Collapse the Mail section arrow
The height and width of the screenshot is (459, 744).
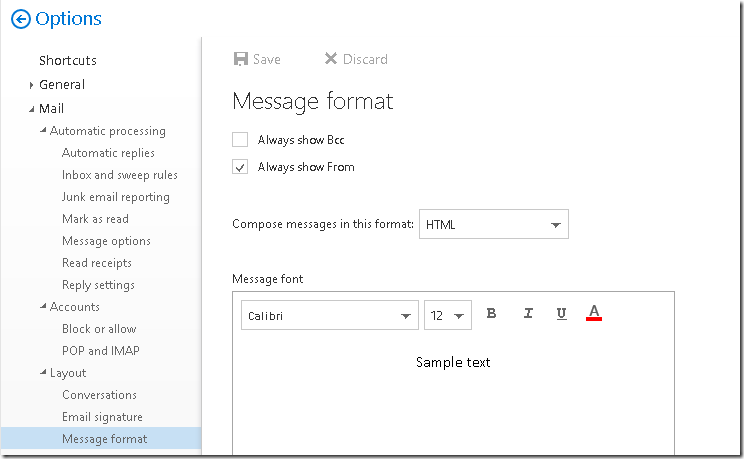31,109
